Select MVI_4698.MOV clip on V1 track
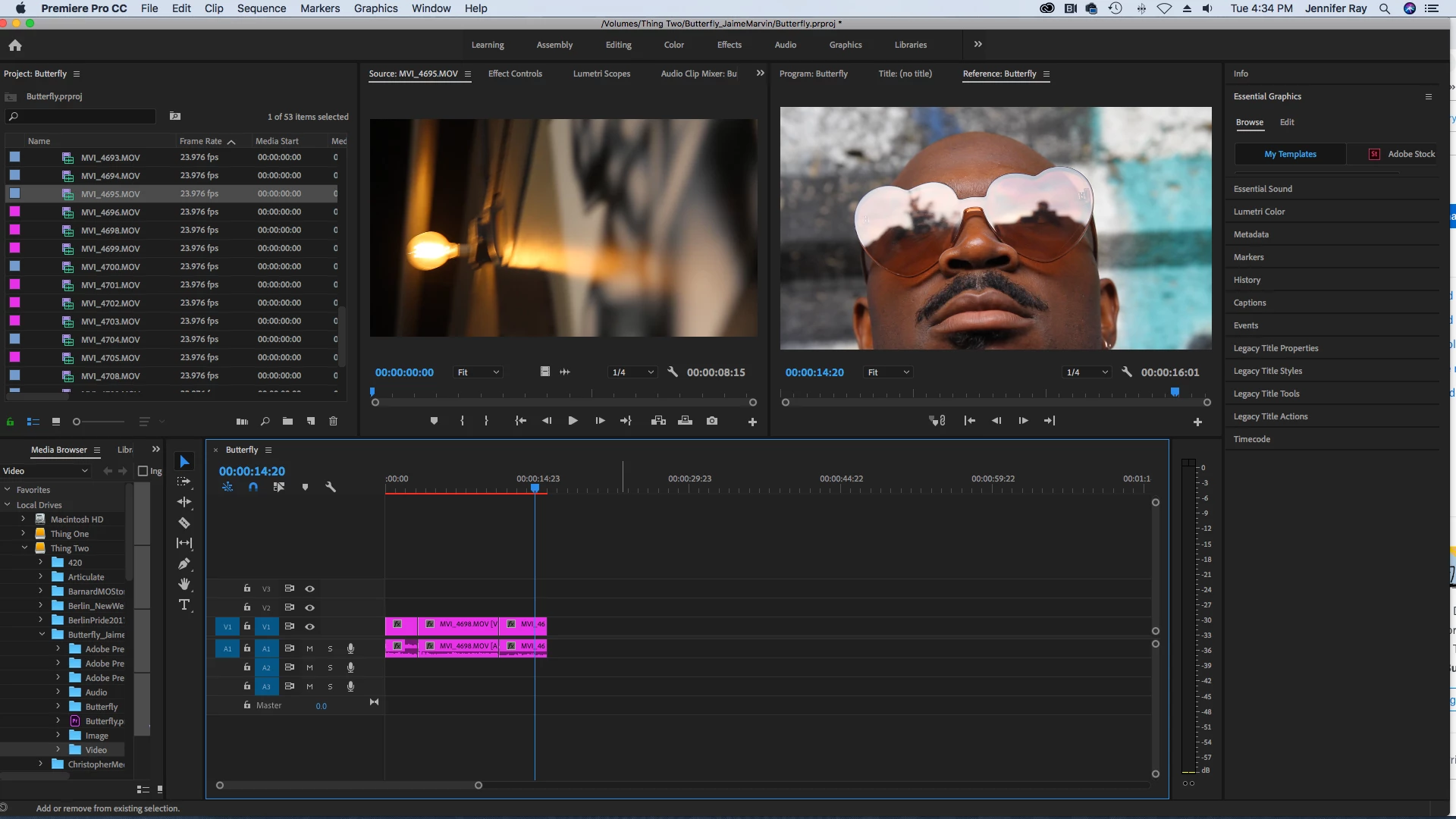Viewport: 1456px width, 819px height. click(x=457, y=625)
